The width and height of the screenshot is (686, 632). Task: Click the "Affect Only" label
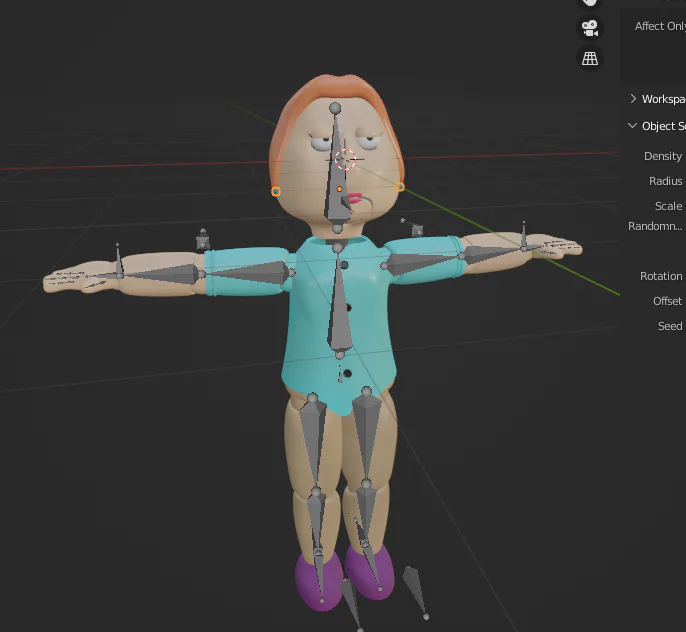[660, 26]
